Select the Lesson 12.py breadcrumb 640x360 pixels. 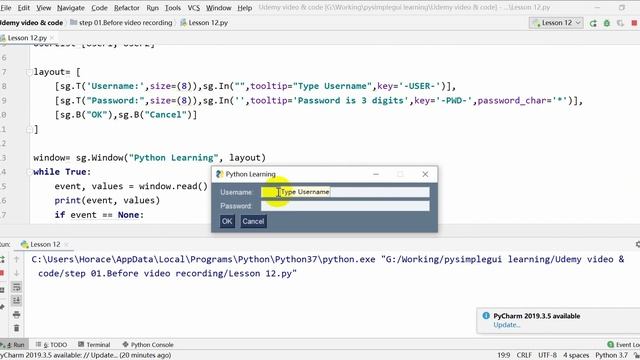[x=204, y=22]
